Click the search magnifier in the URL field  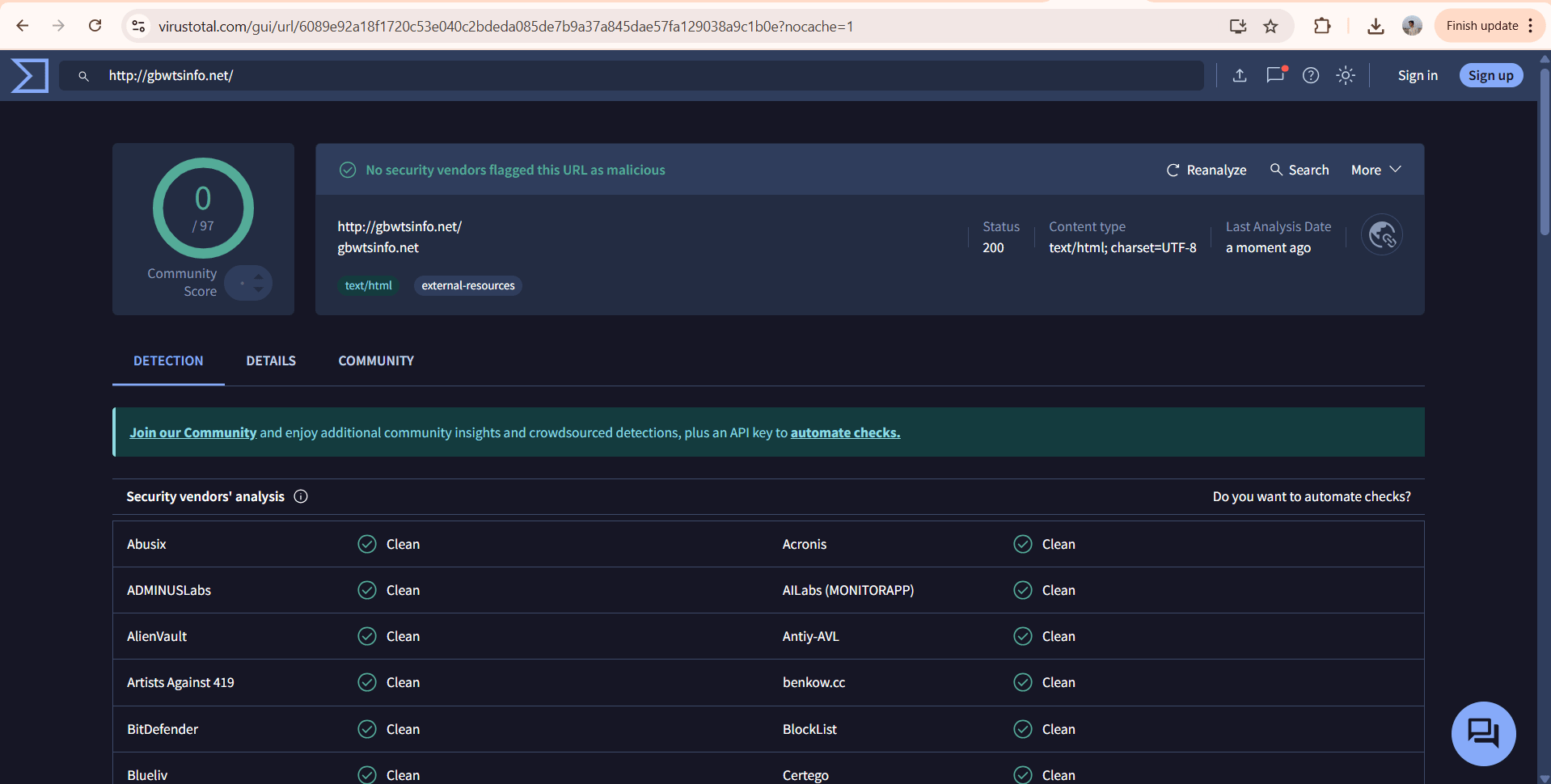[83, 76]
